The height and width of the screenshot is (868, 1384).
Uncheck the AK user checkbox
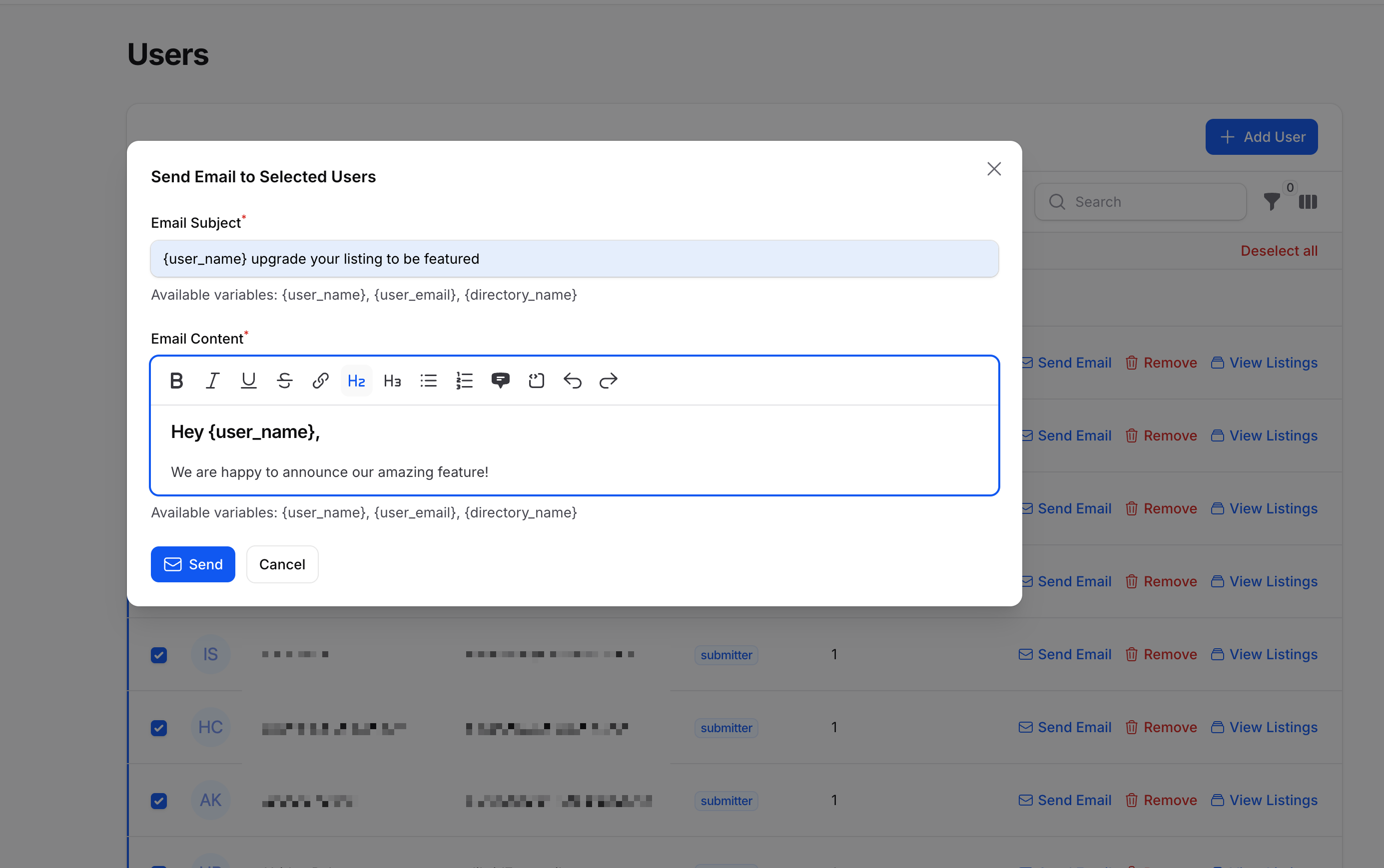(159, 800)
